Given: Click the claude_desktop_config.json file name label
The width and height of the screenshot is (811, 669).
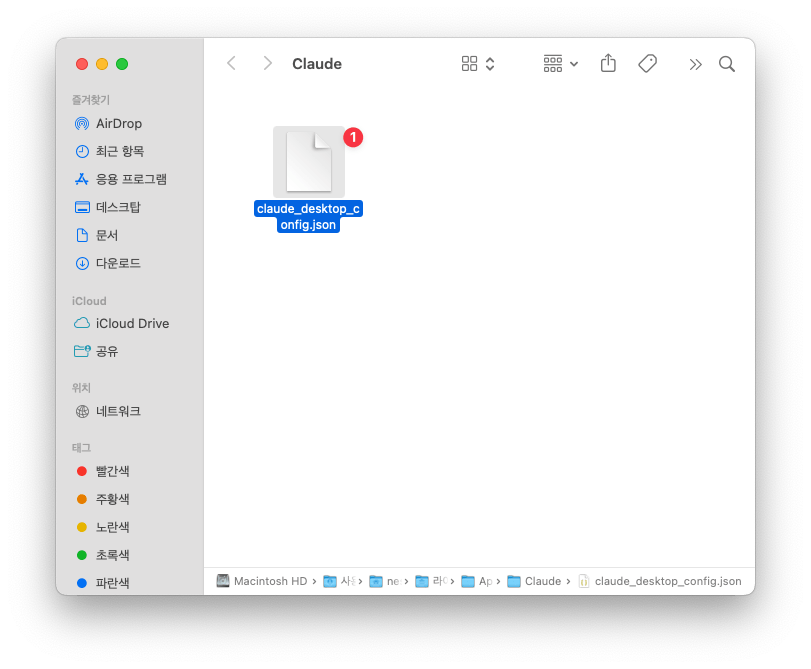Looking at the screenshot, I should click(308, 216).
